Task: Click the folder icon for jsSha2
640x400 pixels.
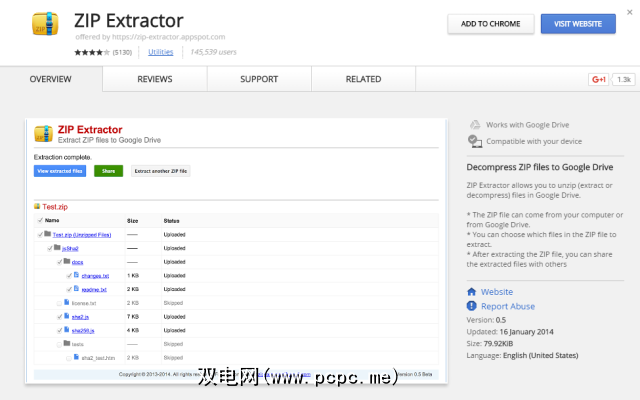Action: pyautogui.click(x=57, y=247)
